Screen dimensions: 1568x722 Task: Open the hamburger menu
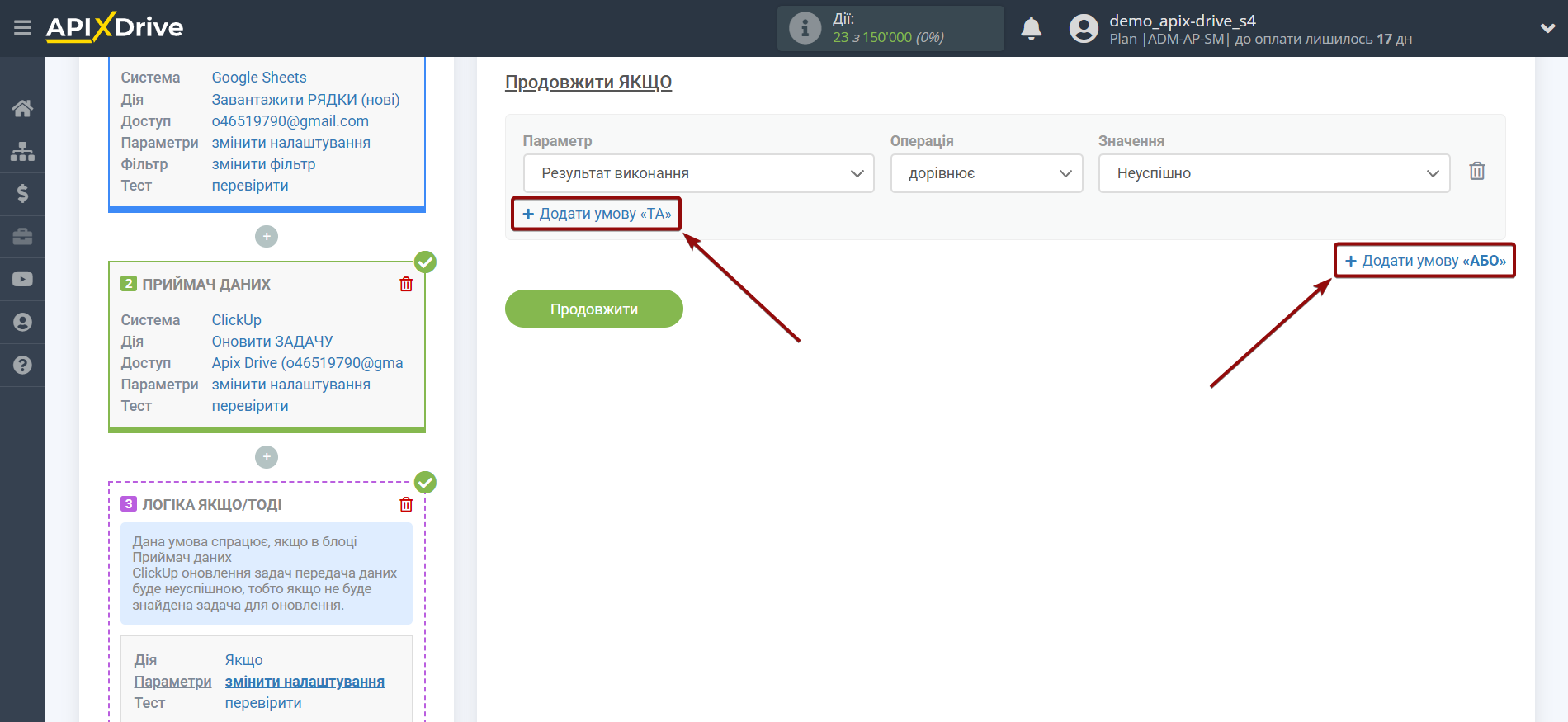coord(22,28)
